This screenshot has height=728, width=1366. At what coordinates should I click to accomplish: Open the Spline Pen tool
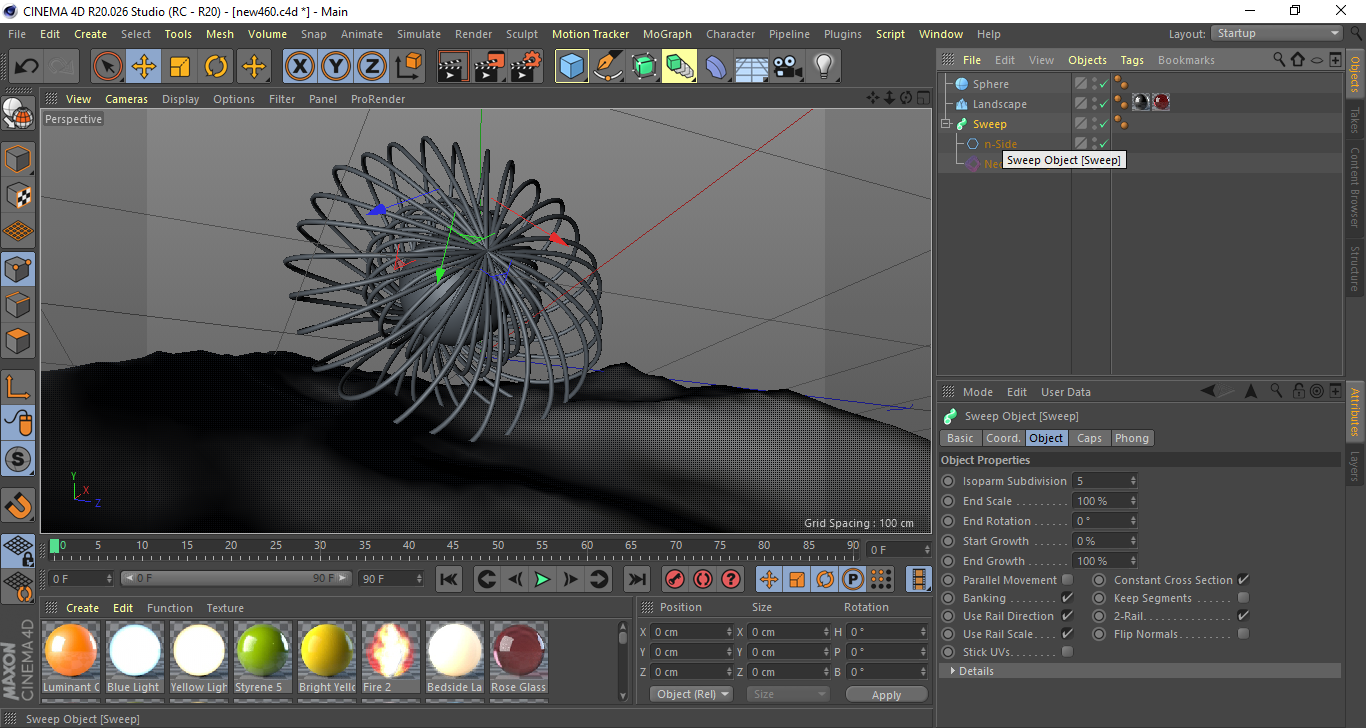click(608, 67)
